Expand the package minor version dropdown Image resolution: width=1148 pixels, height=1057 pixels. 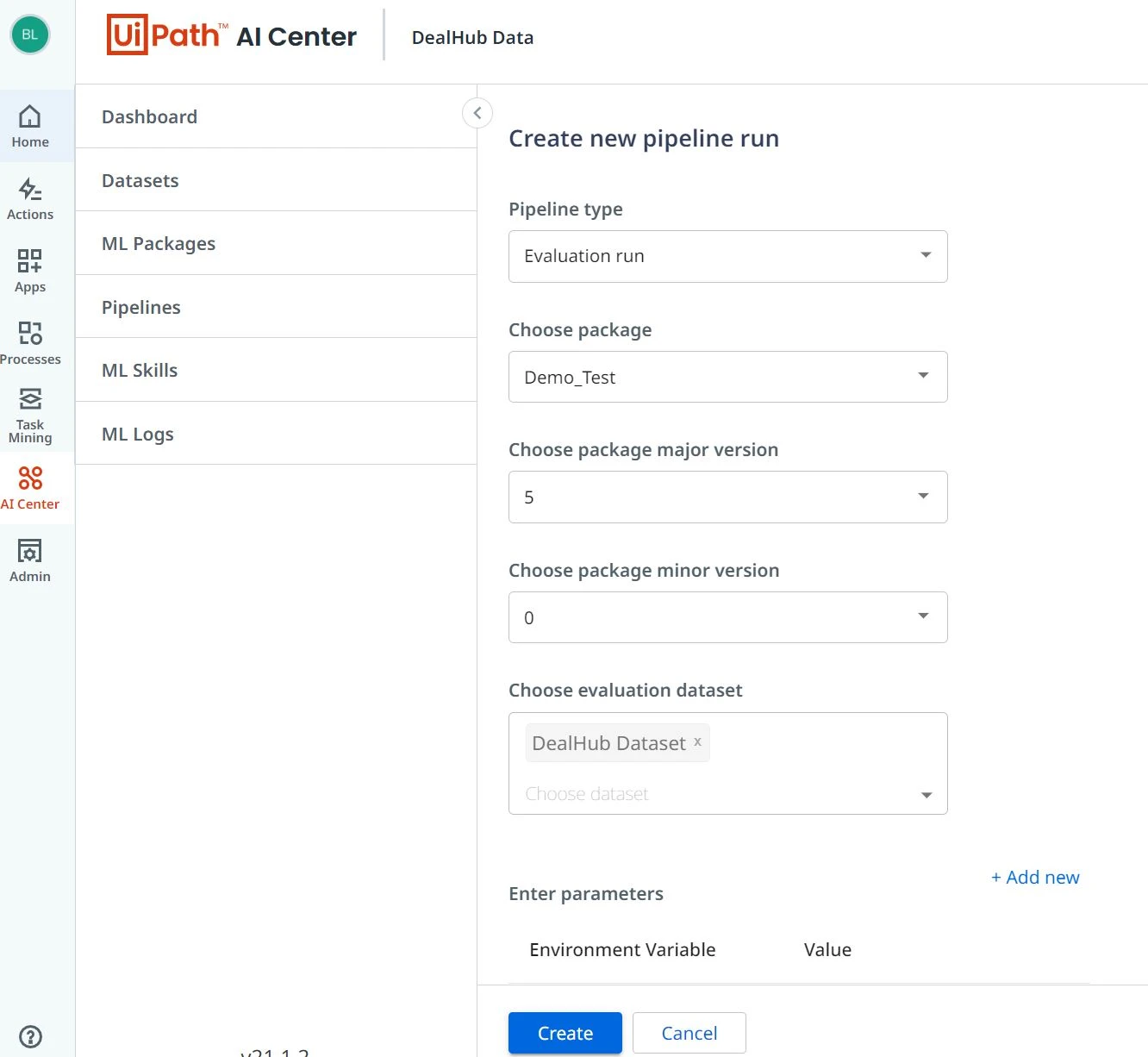[x=728, y=617]
